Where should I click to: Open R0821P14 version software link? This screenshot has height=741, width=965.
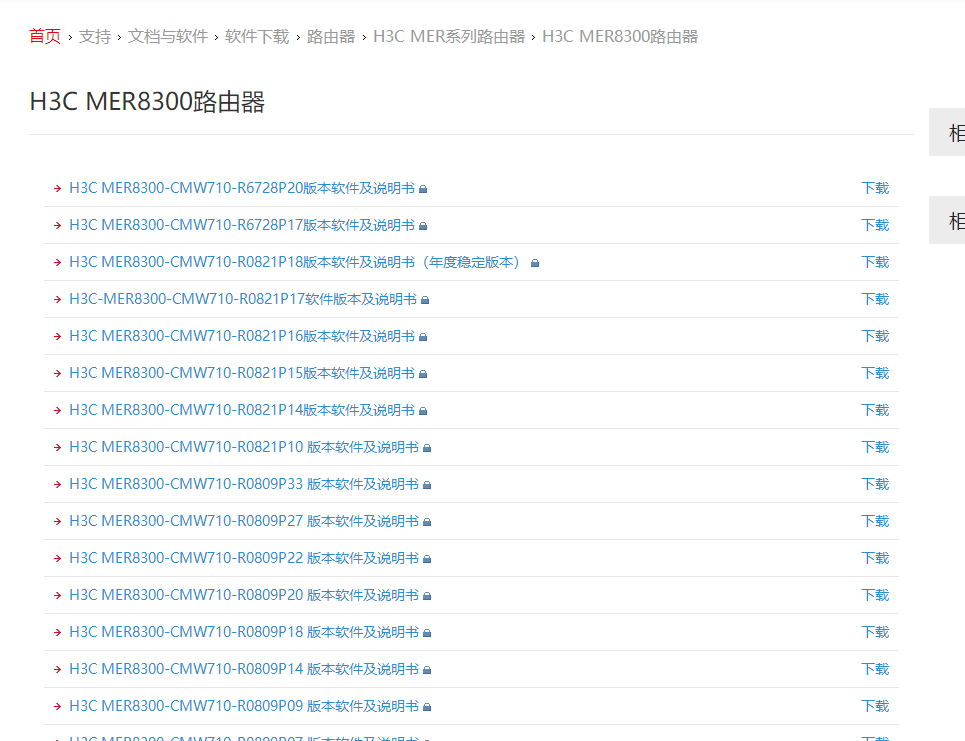(242, 410)
